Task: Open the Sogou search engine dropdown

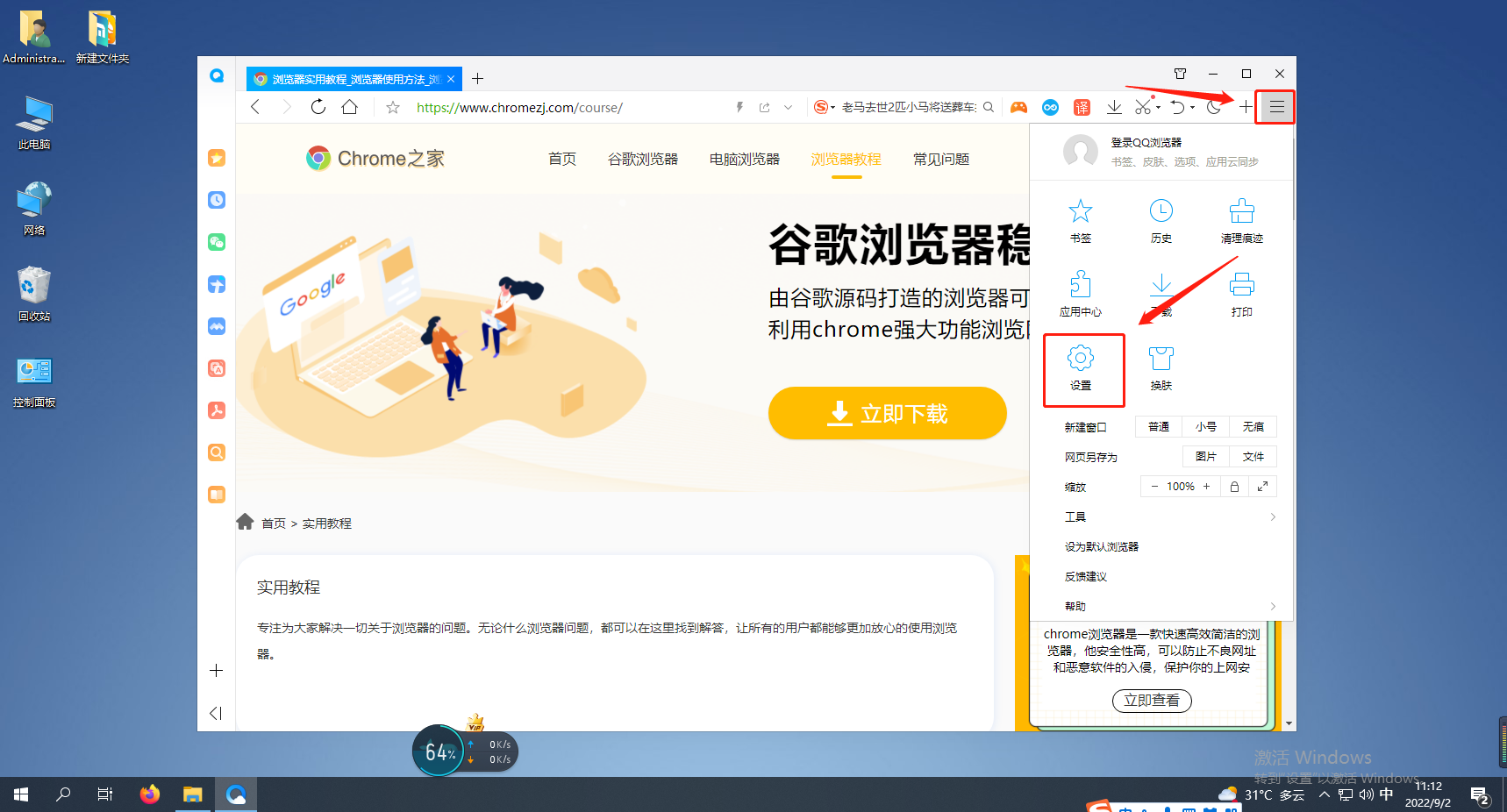Action: click(x=824, y=107)
